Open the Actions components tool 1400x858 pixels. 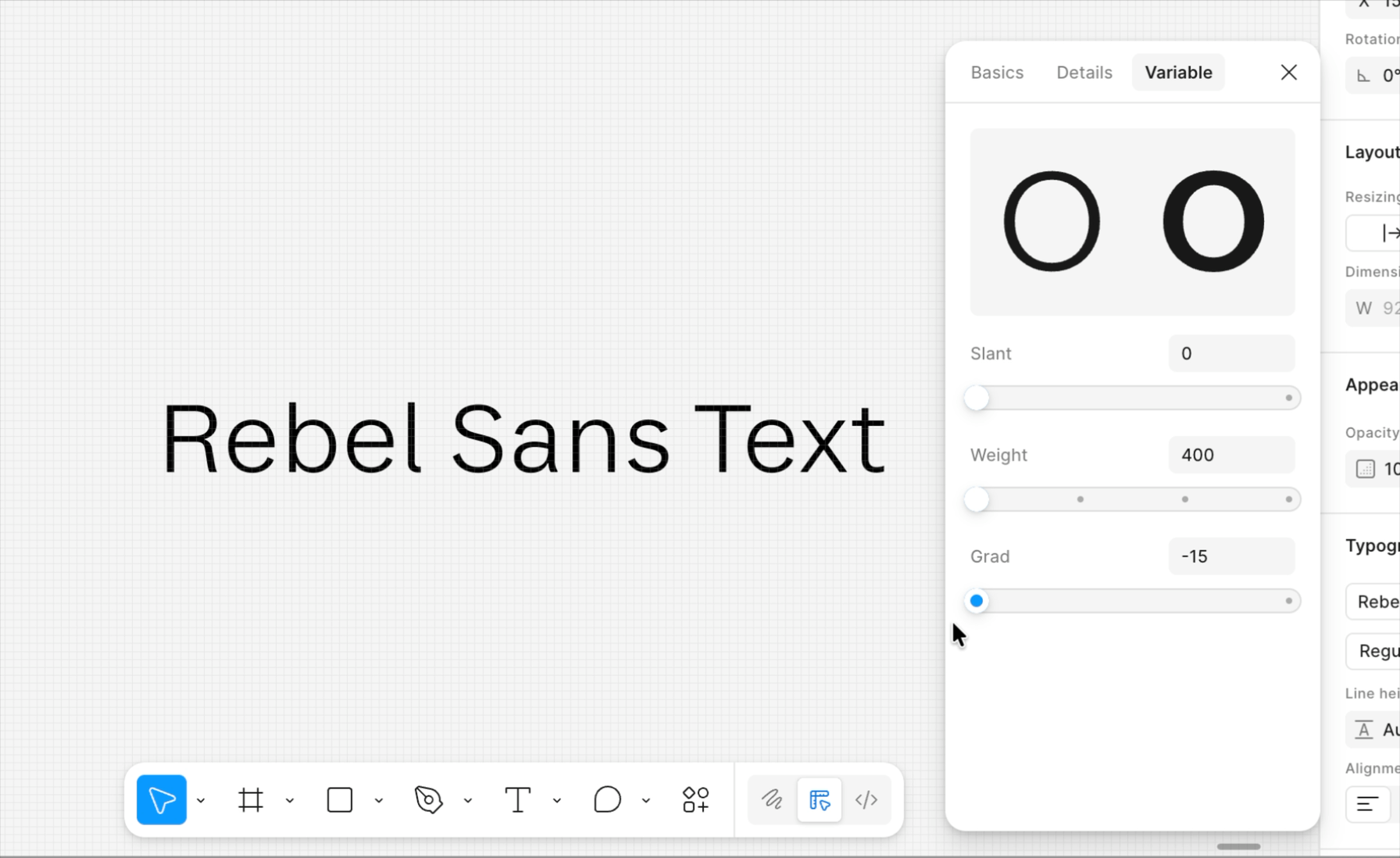point(695,799)
